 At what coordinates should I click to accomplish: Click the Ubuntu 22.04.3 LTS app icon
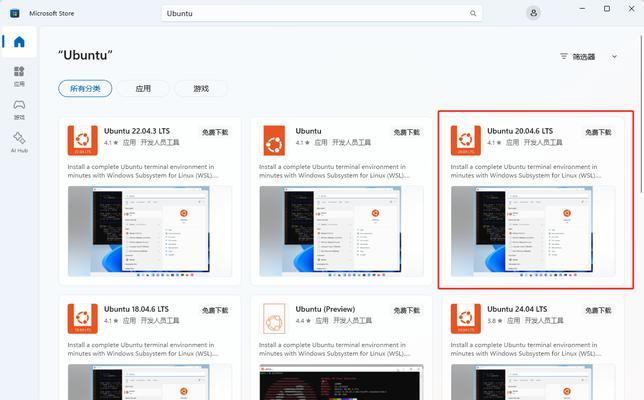tap(83, 140)
